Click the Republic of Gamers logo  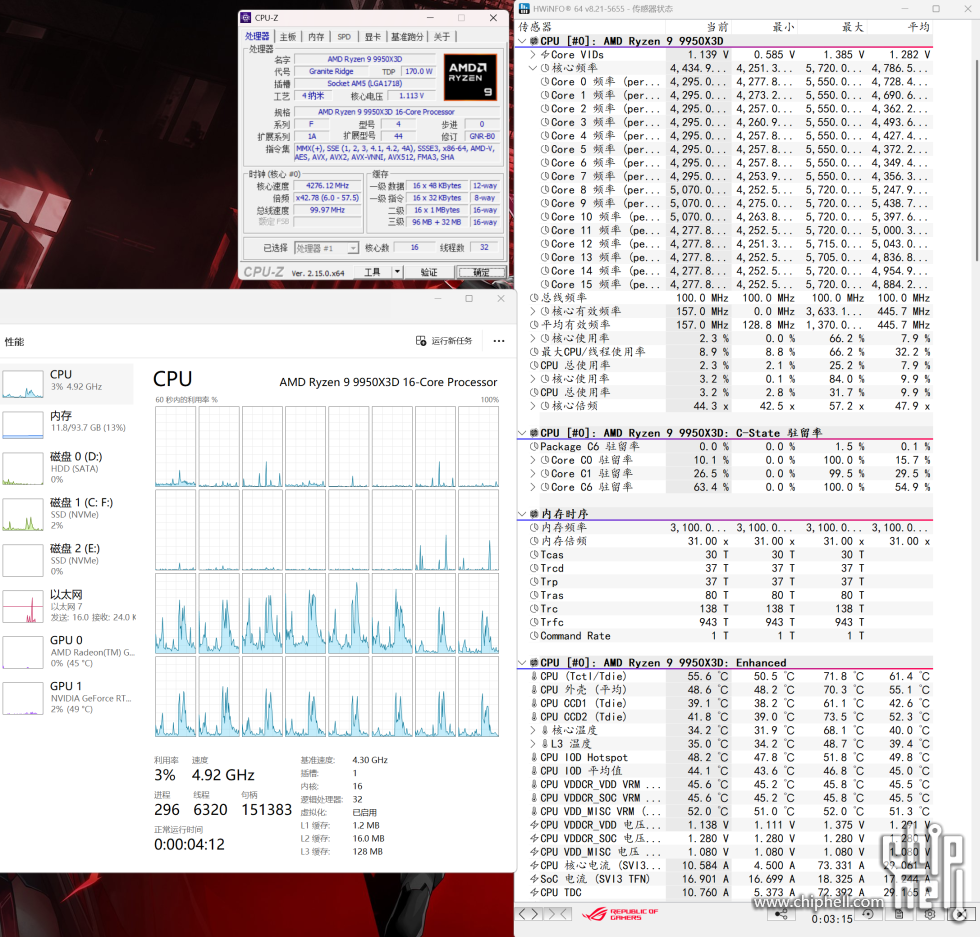[621, 914]
